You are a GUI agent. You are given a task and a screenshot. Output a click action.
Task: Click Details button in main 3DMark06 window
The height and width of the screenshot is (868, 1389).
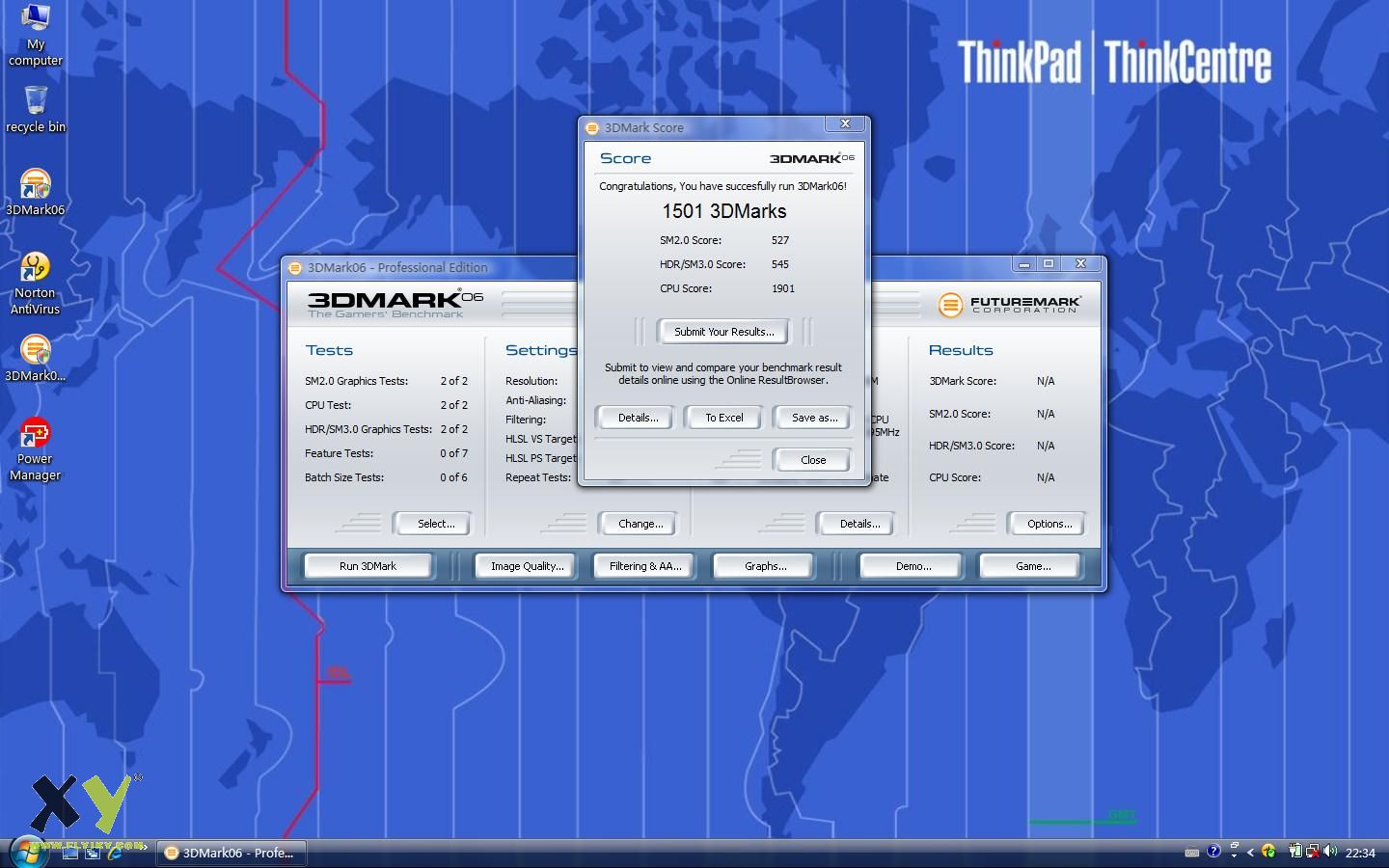coord(858,524)
